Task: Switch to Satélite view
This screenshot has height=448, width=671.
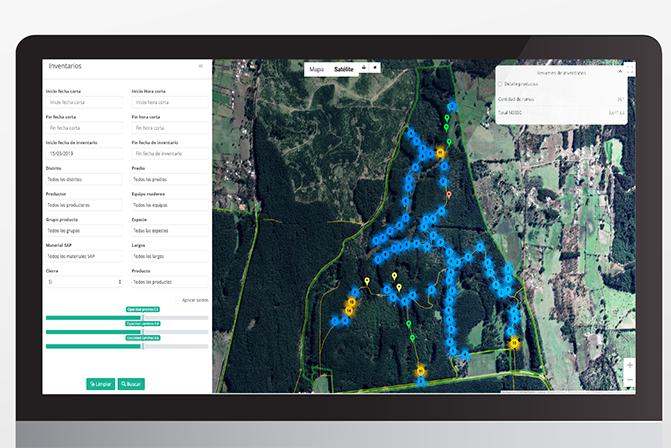Action: pyautogui.click(x=344, y=69)
